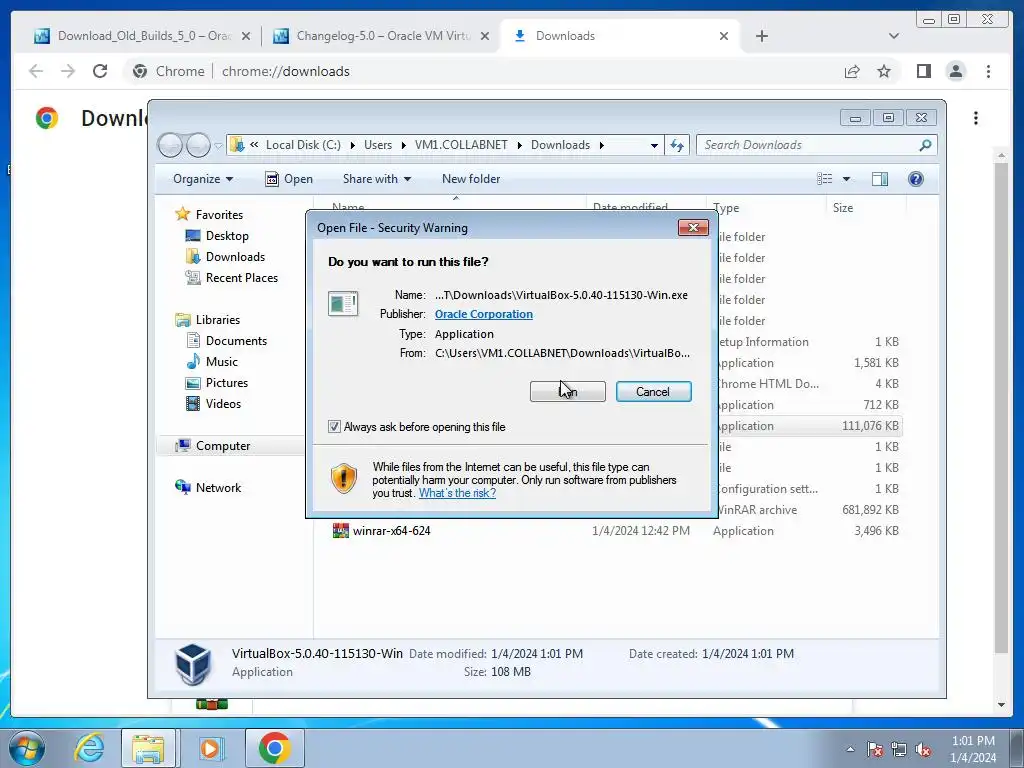Open the Oracle Corporation publisher link
This screenshot has width=1024, height=768.
pyautogui.click(x=483, y=314)
